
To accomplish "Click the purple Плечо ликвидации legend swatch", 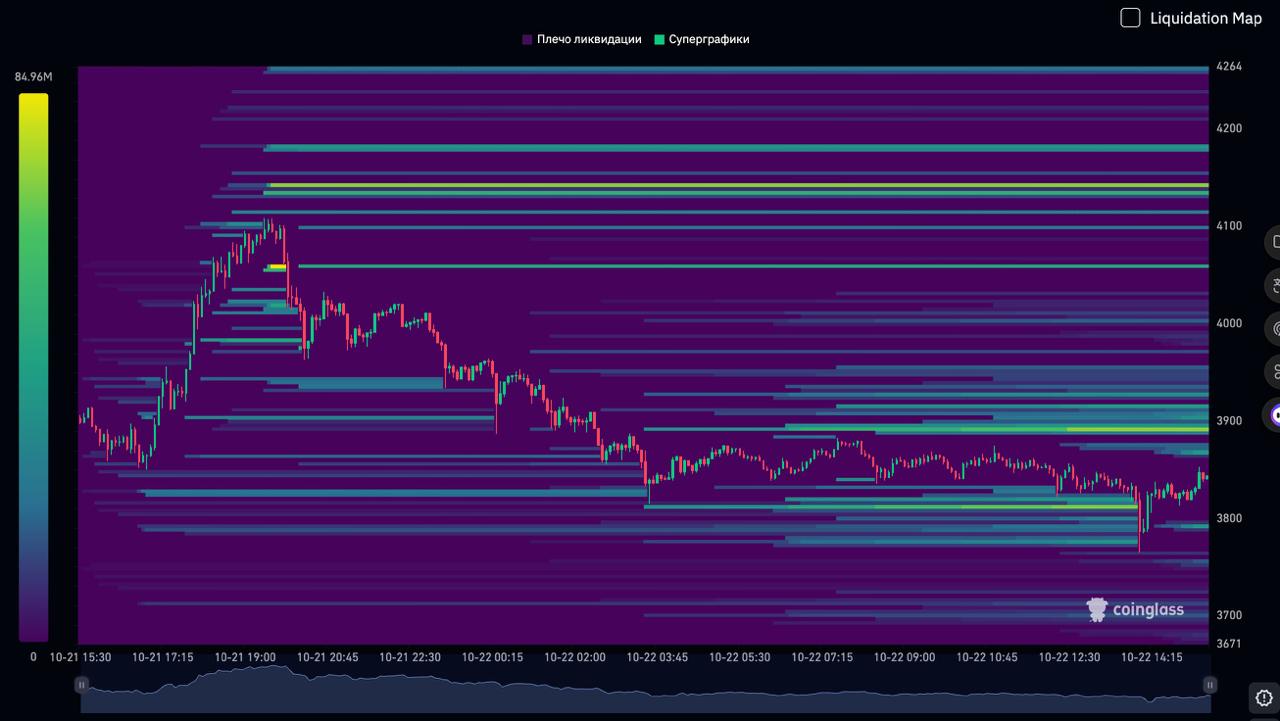I will [x=527, y=40].
